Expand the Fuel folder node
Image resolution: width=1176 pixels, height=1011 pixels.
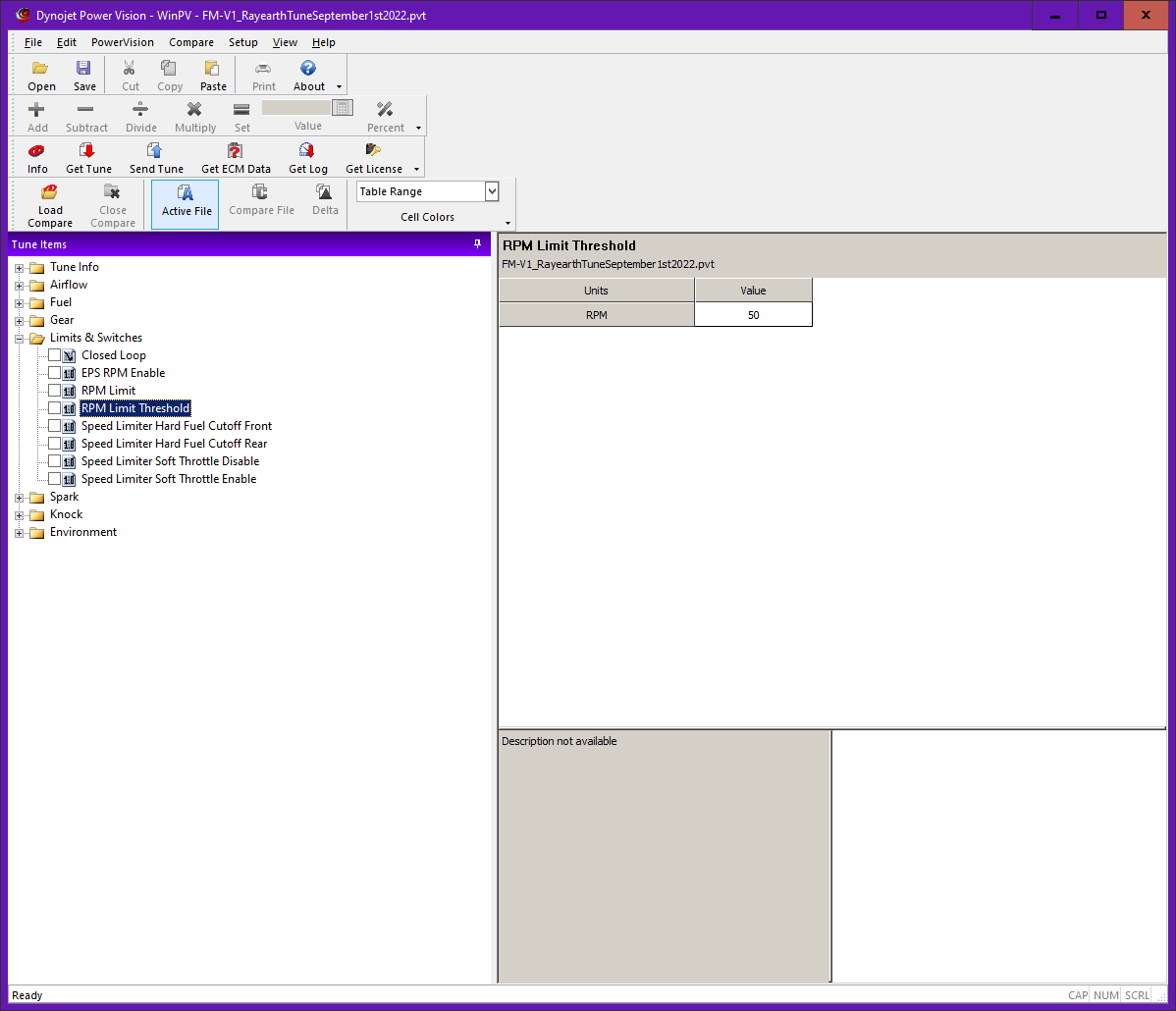[20, 302]
